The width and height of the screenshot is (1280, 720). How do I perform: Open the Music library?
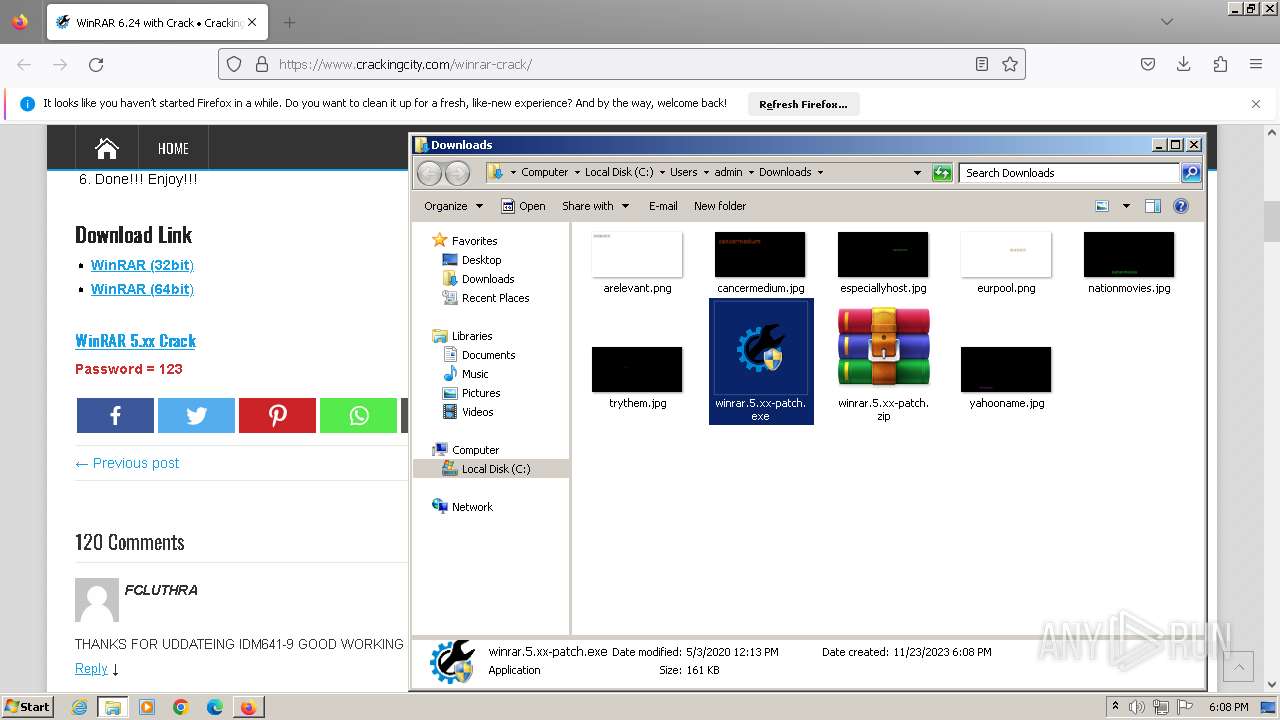(x=475, y=374)
